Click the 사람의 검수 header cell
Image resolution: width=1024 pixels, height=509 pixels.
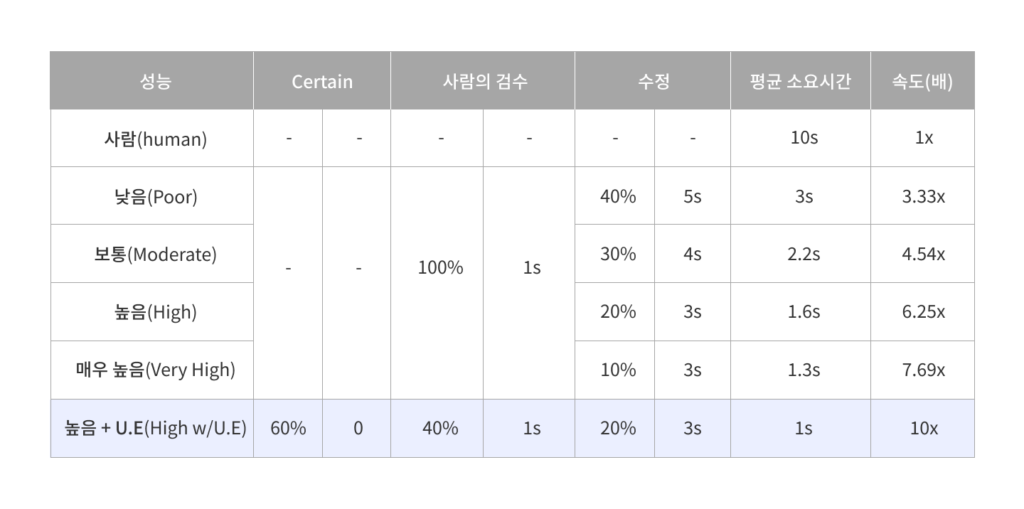coord(483,81)
